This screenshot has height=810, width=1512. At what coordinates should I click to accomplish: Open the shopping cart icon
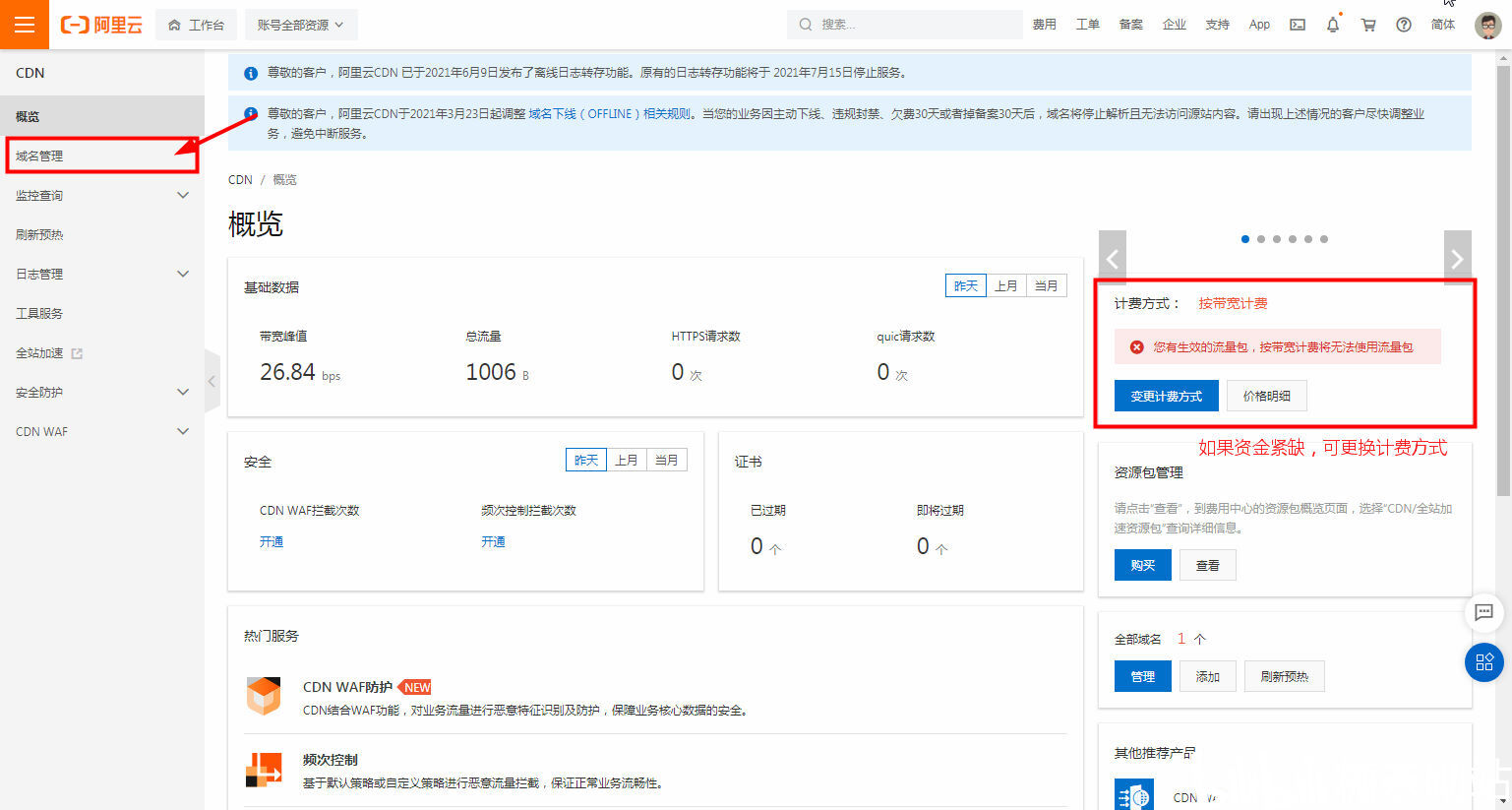point(1368,24)
